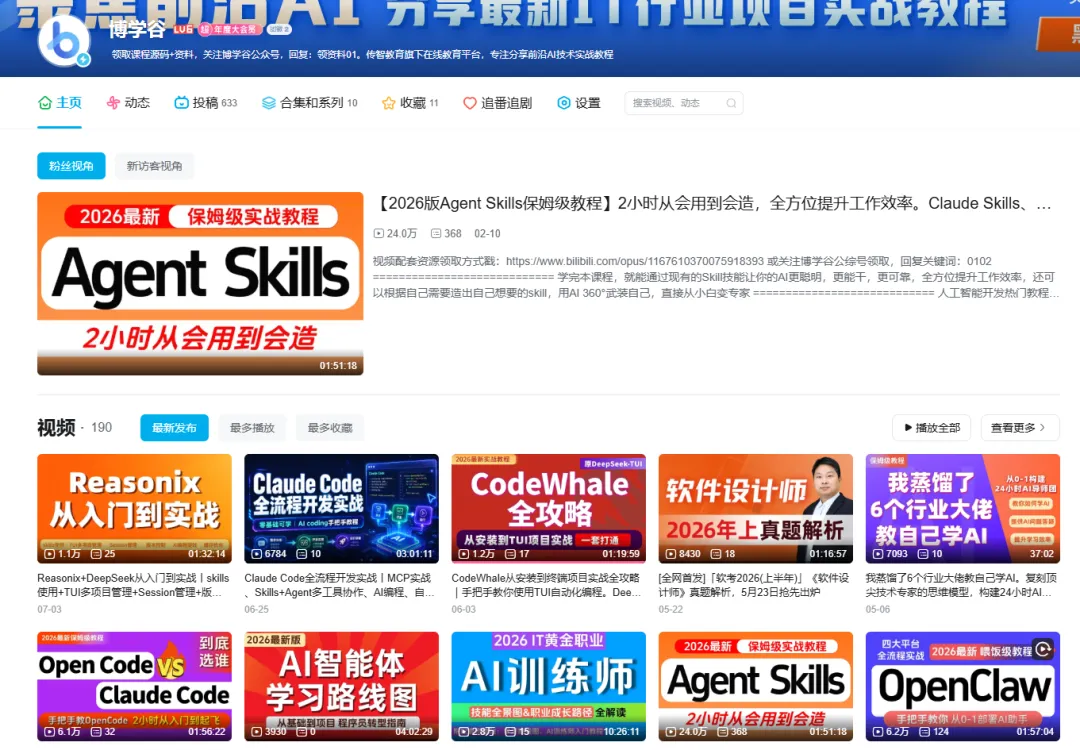Open the AI训练师 thumbnail
Screen dimensions: 1080x750
pyautogui.click(x=548, y=686)
